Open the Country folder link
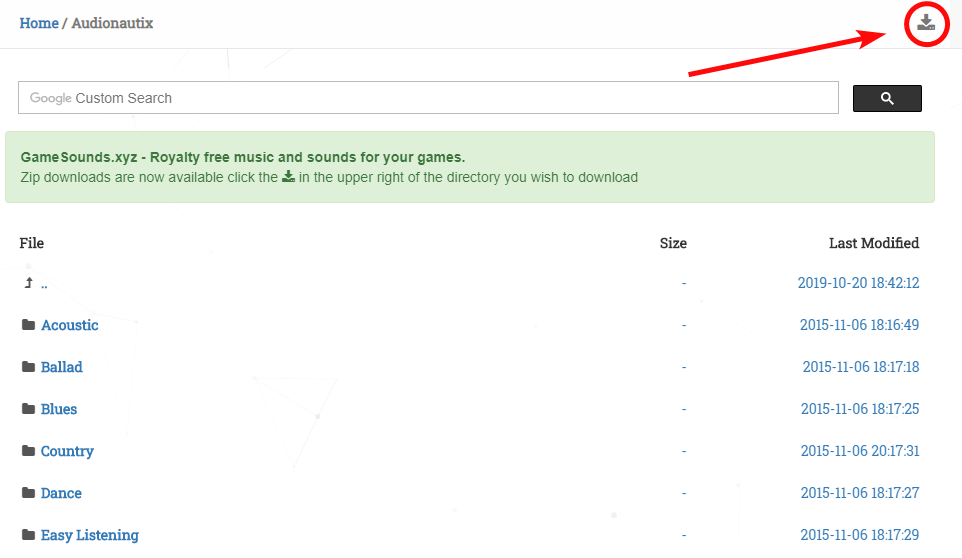The height and width of the screenshot is (558, 962). [x=67, y=451]
